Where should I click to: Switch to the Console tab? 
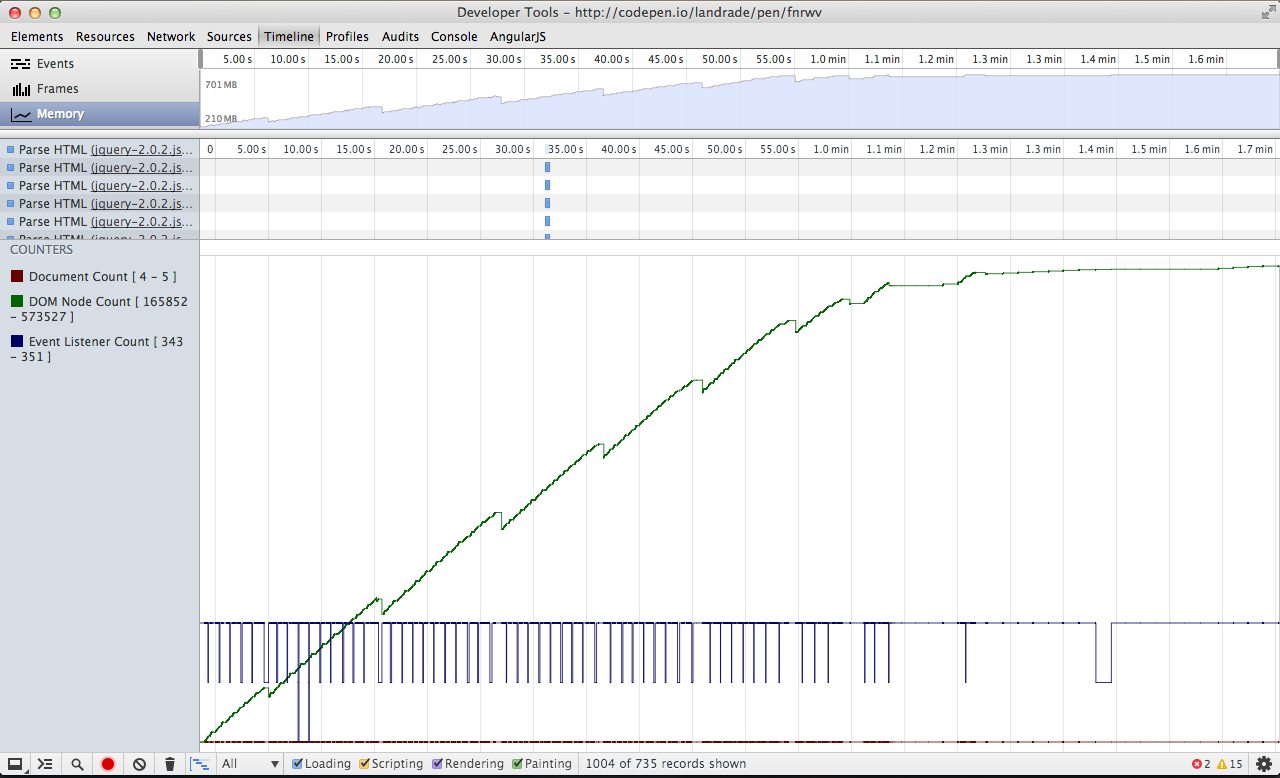click(454, 36)
